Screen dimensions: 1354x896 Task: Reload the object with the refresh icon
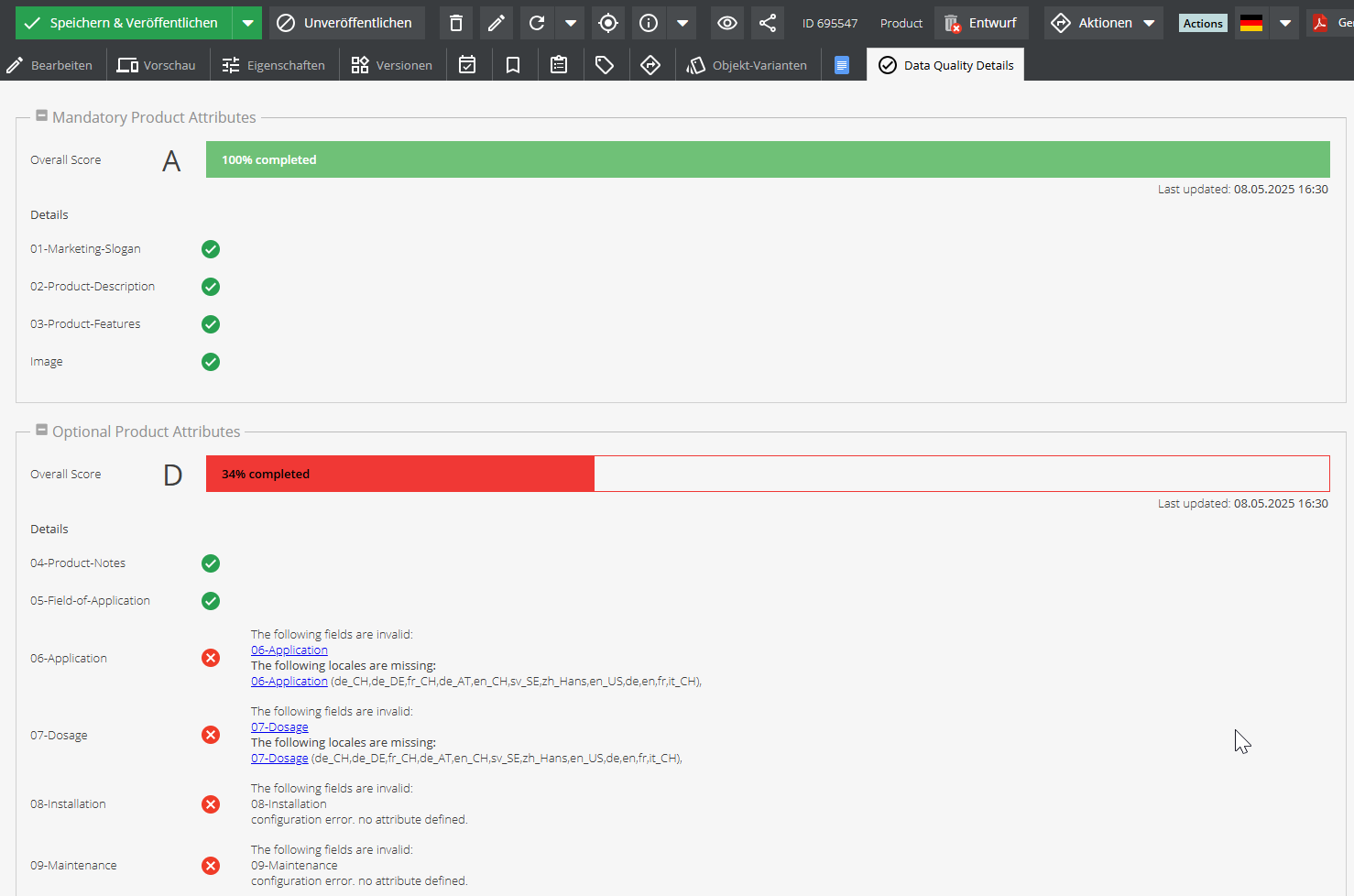tap(537, 23)
